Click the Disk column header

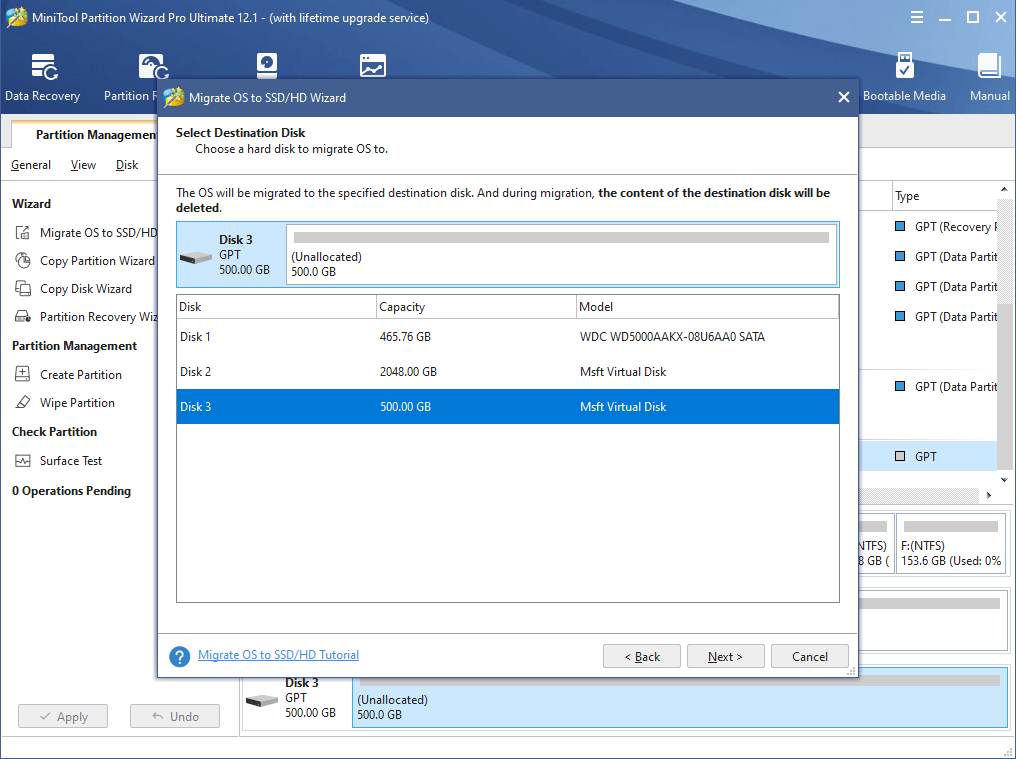point(276,307)
